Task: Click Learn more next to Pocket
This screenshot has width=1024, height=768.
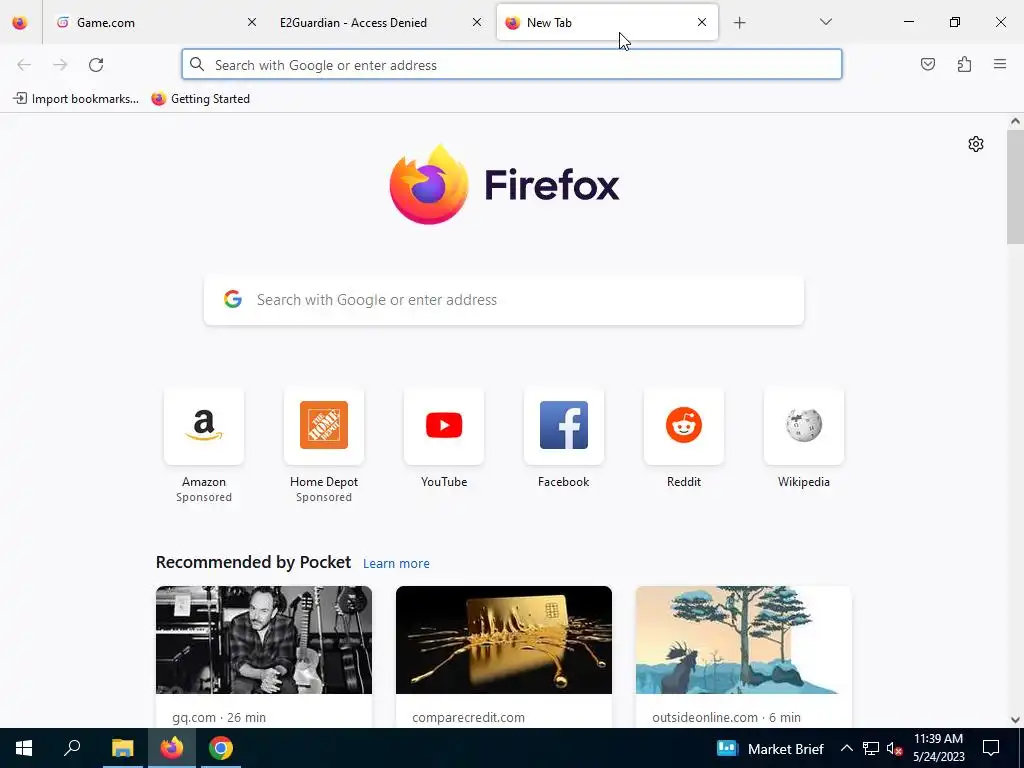Action: (396, 564)
